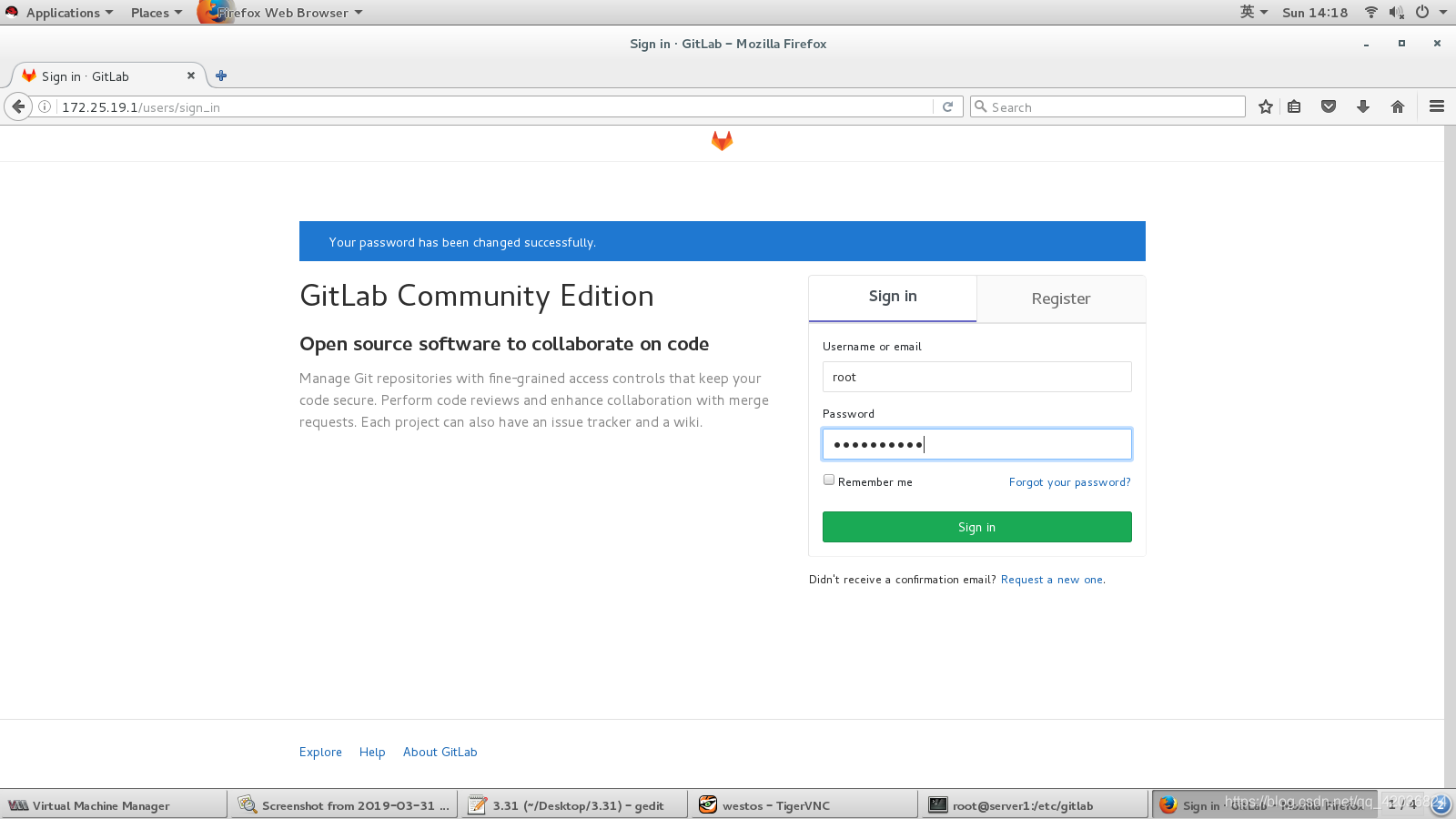Open downloads arrow icon
1456x819 pixels.
(1363, 106)
